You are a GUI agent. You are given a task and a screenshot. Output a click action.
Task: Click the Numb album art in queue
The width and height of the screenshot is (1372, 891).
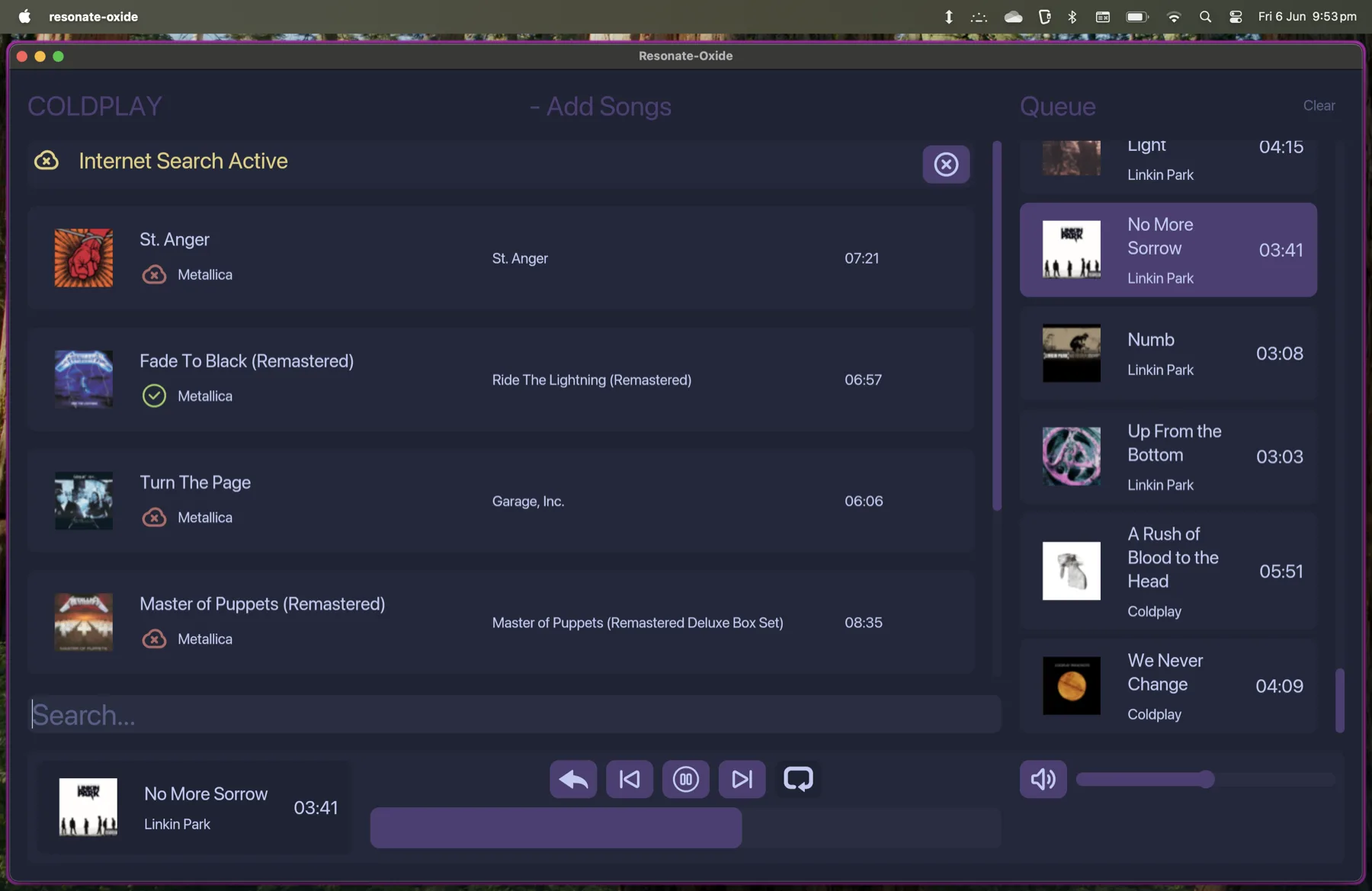[x=1072, y=354]
